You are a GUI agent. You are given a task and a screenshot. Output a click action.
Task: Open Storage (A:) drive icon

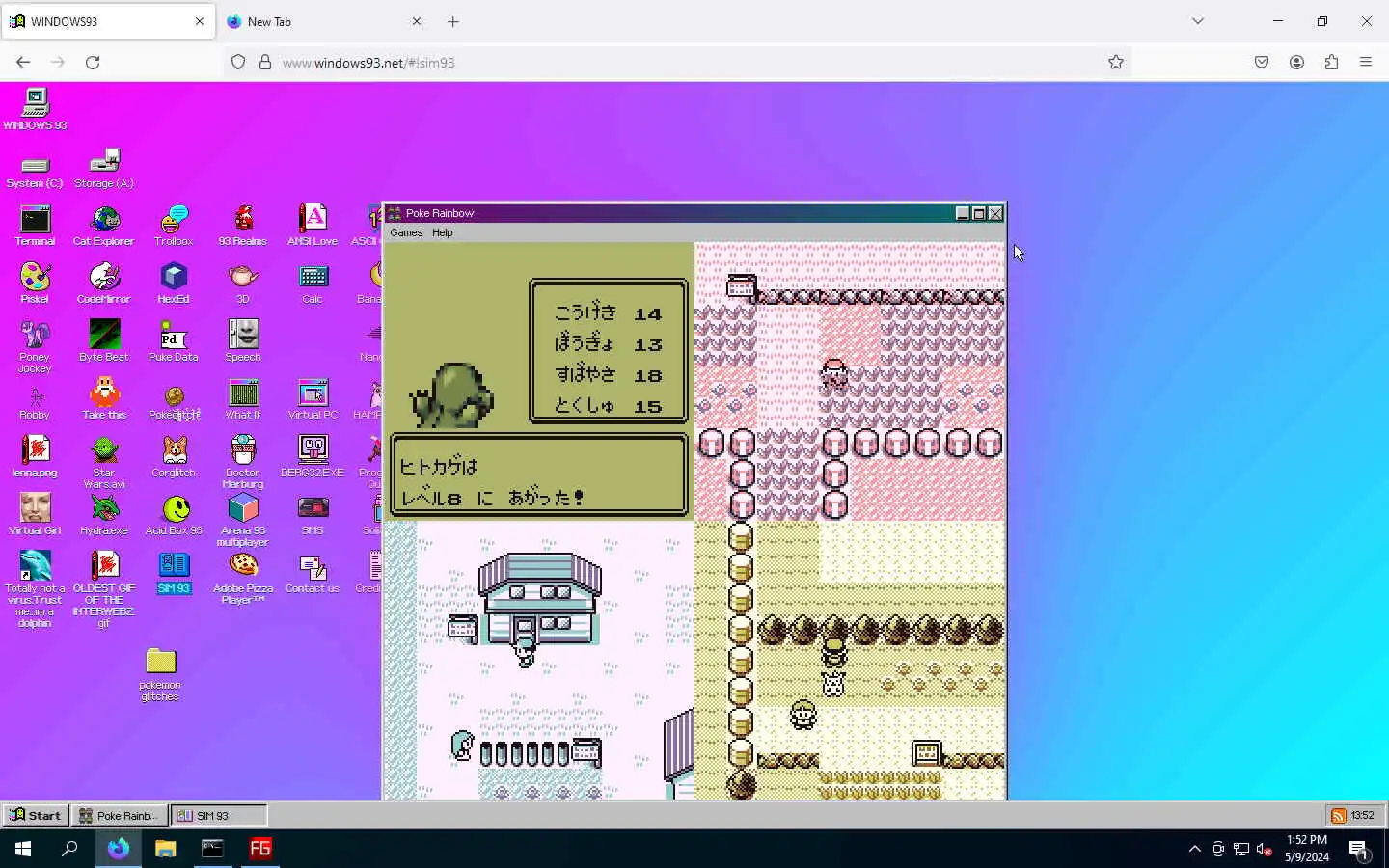(x=104, y=169)
